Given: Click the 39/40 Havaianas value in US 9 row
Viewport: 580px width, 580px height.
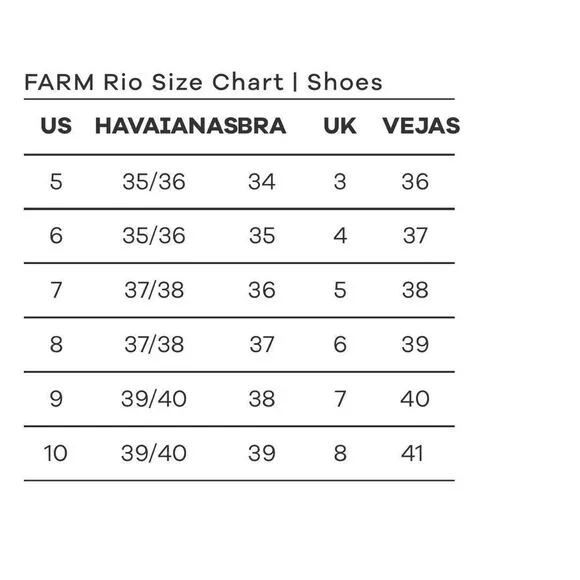Looking at the screenshot, I should pos(154,399).
